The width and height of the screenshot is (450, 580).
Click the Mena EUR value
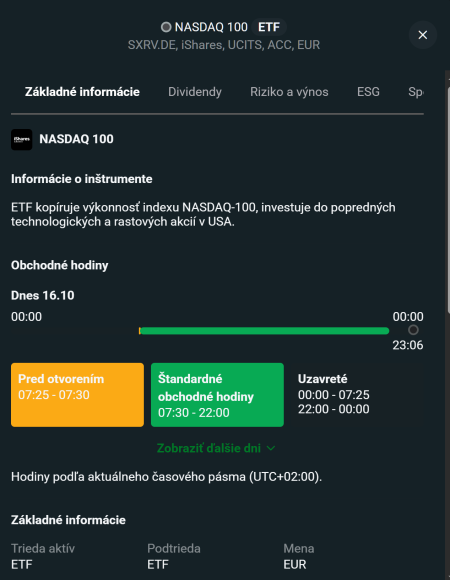click(x=295, y=565)
